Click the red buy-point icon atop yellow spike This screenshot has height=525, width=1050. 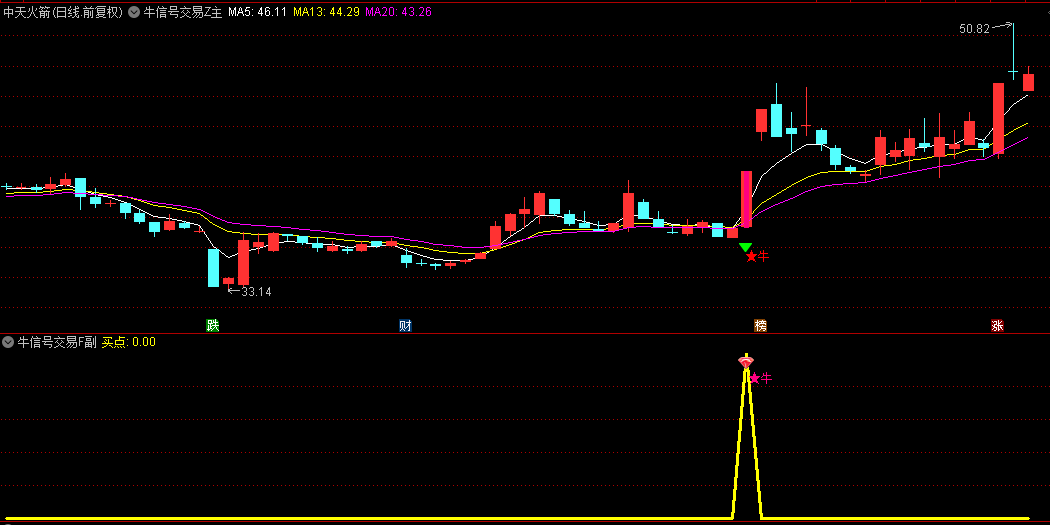pos(745,362)
